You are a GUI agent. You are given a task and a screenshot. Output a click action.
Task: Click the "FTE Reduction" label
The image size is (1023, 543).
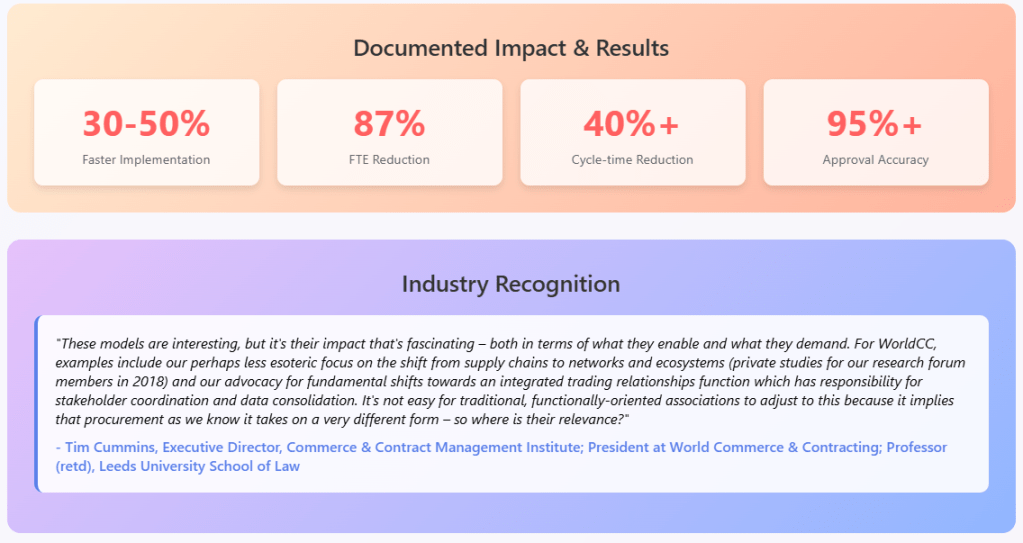click(389, 160)
